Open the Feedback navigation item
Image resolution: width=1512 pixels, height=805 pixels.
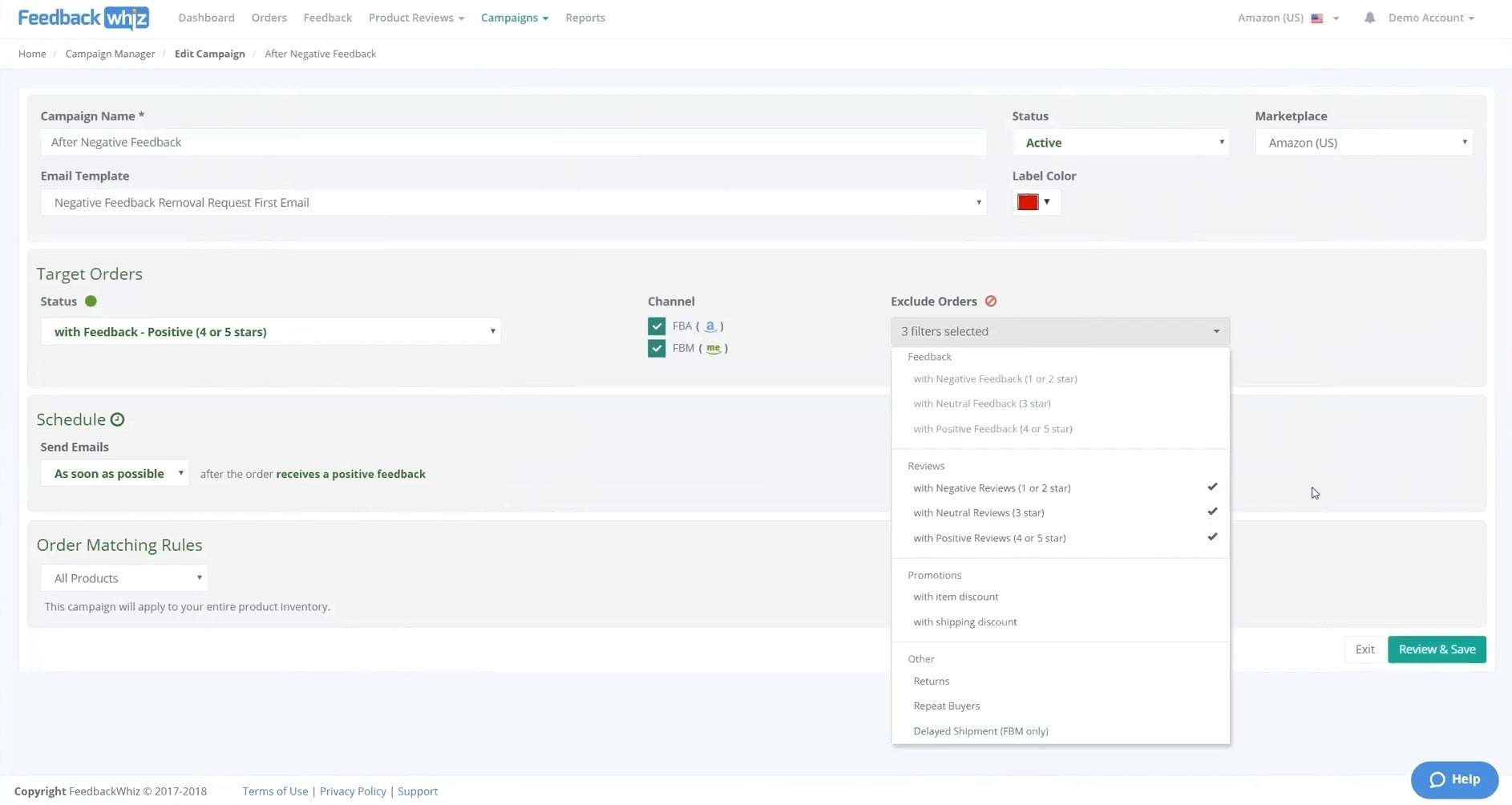[x=327, y=18]
